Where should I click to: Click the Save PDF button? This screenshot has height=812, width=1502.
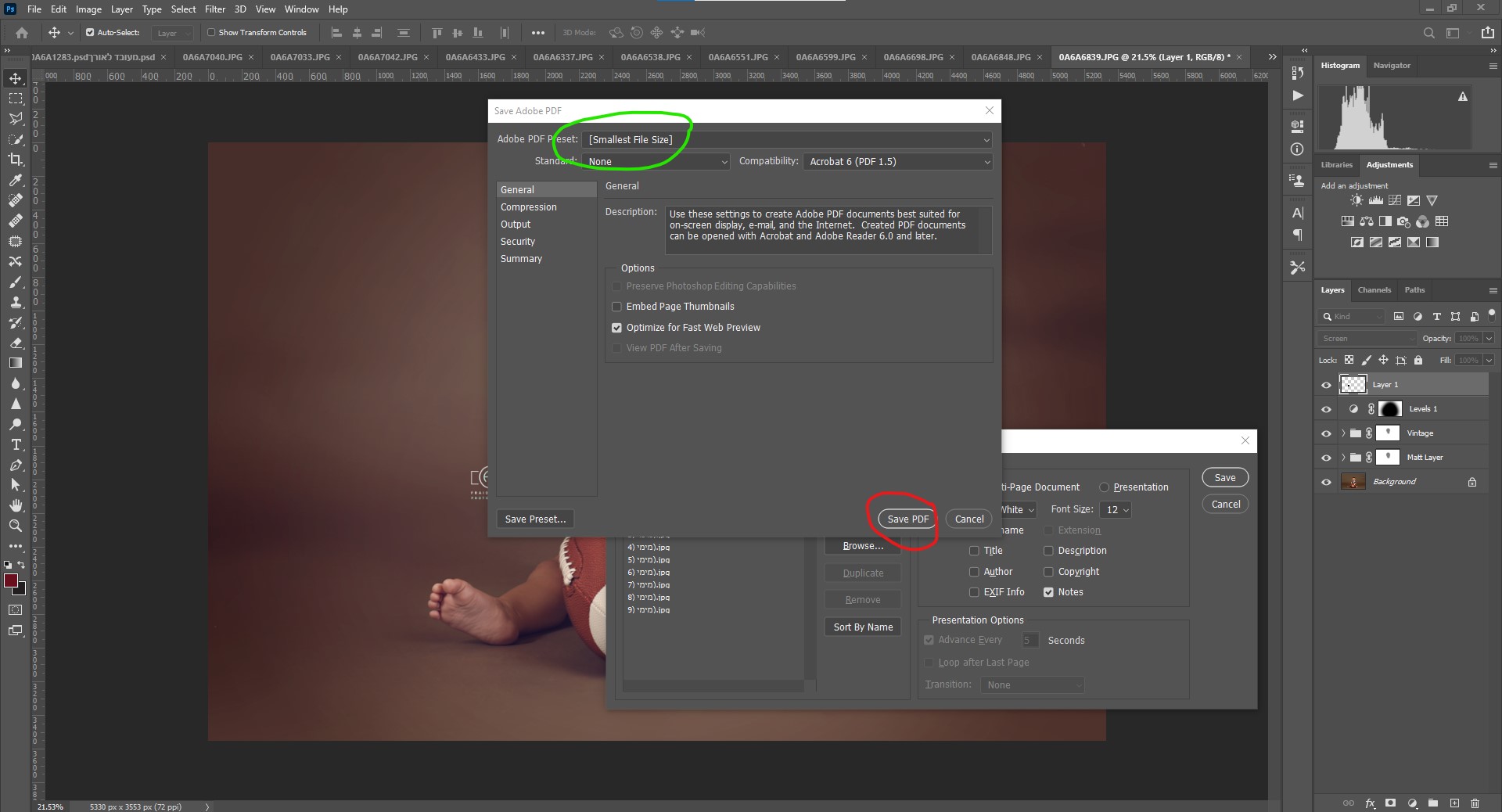(x=907, y=519)
